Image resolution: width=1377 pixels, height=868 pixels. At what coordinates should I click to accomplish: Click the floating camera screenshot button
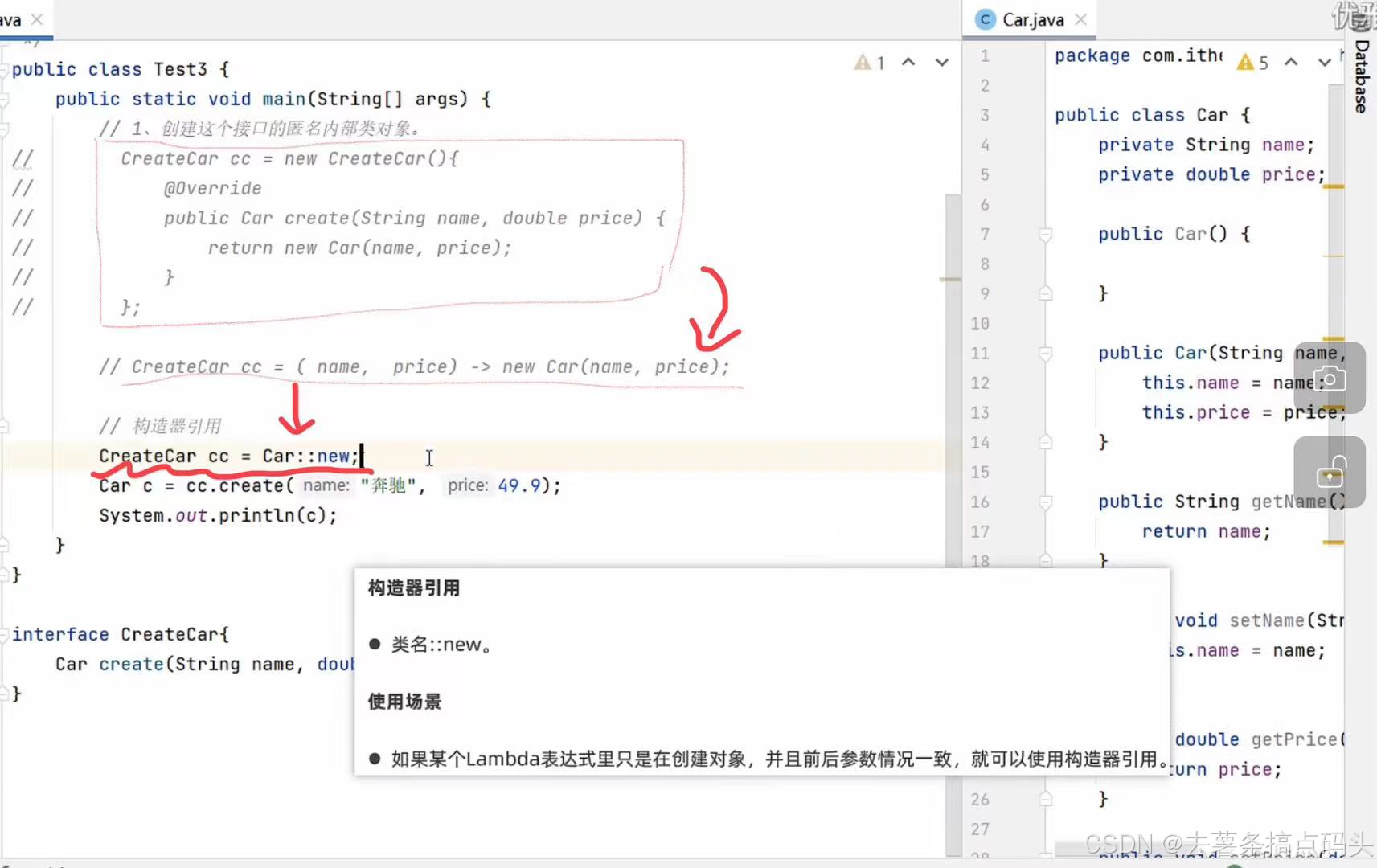[x=1330, y=378]
